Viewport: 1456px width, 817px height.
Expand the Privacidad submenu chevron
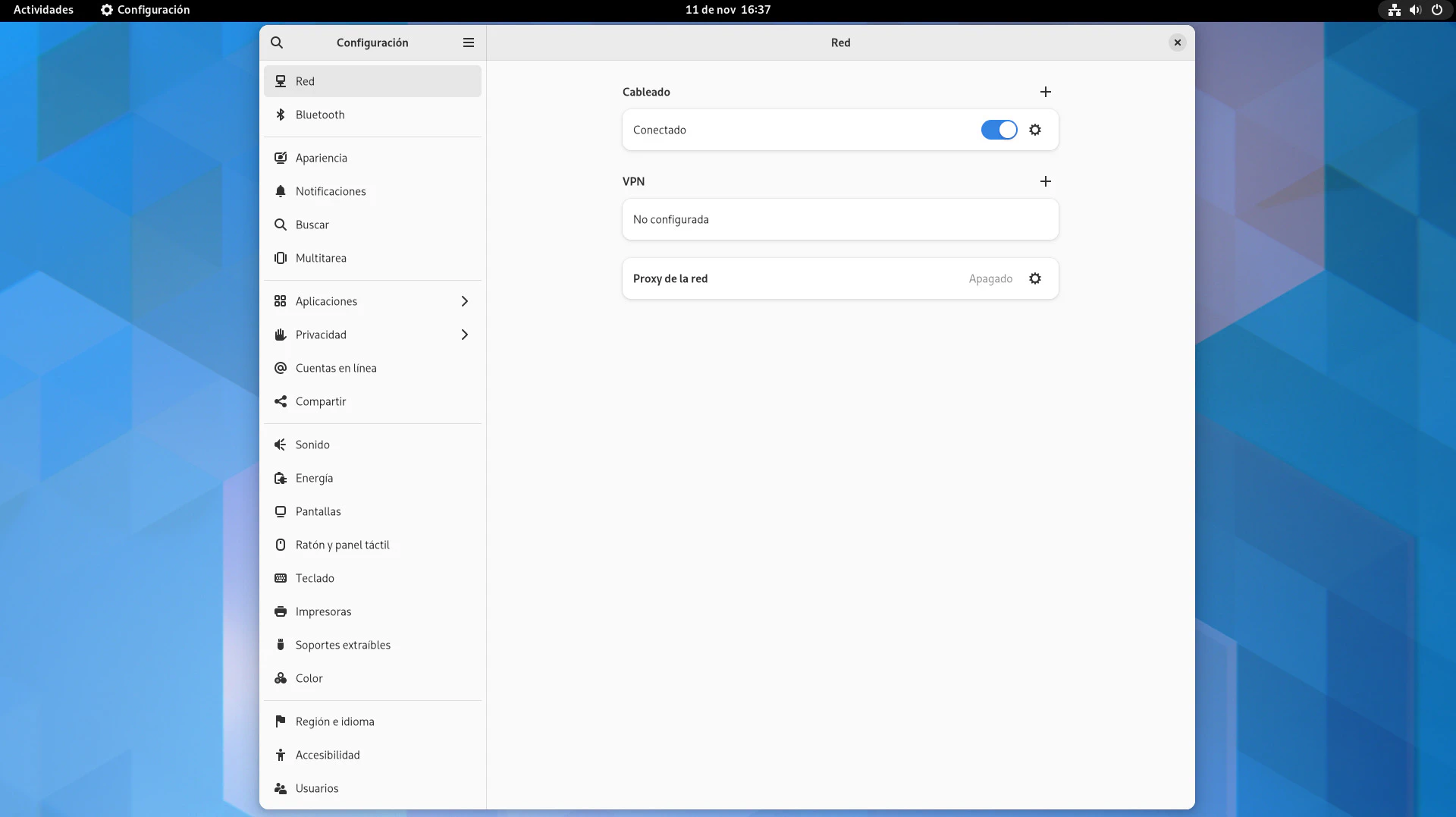pyautogui.click(x=465, y=335)
